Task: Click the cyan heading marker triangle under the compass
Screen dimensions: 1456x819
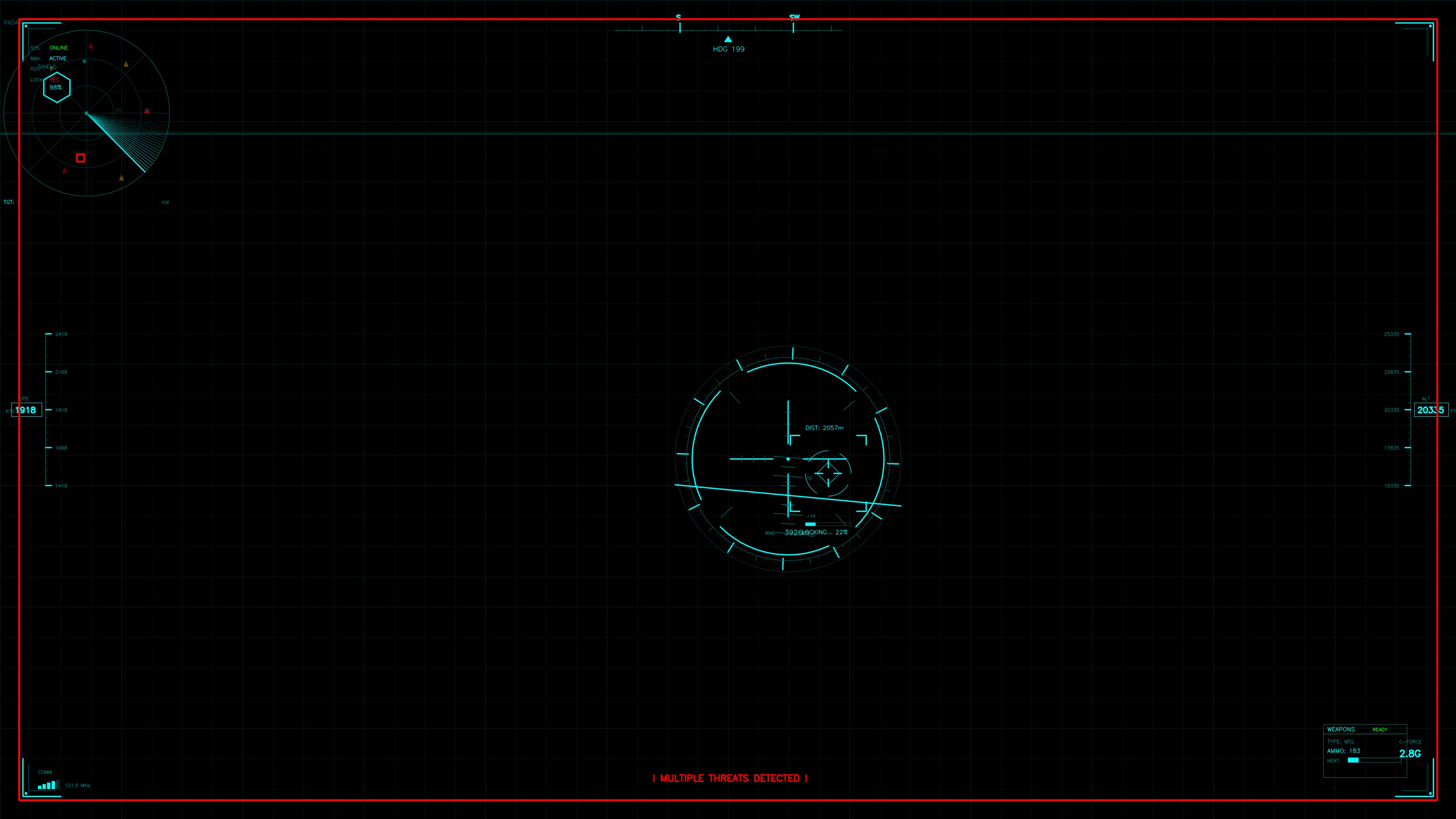Action: click(728, 39)
